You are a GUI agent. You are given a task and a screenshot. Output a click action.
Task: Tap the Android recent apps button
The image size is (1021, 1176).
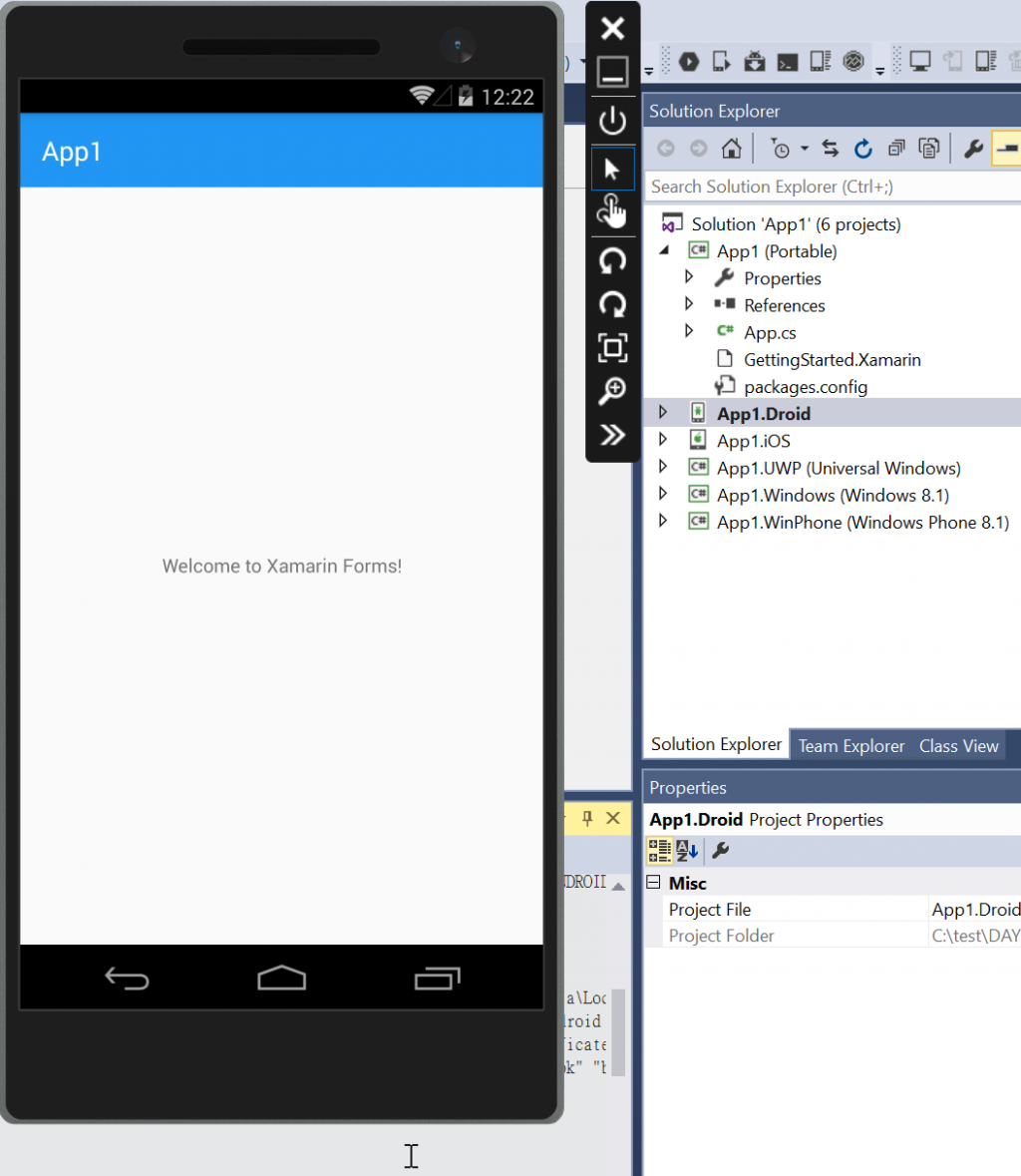(438, 978)
